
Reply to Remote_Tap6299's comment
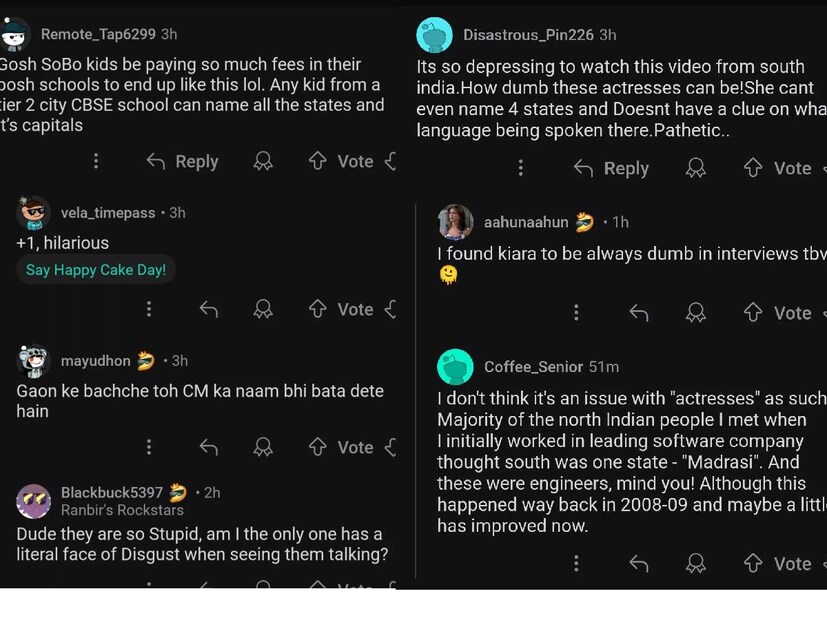[x=182, y=161]
